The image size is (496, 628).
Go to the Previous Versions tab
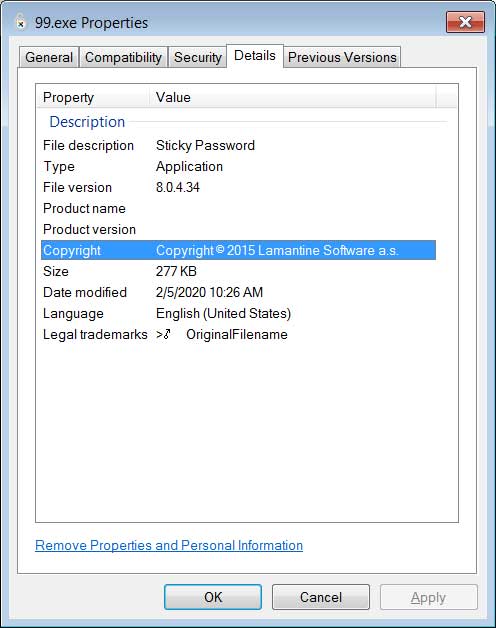342,57
